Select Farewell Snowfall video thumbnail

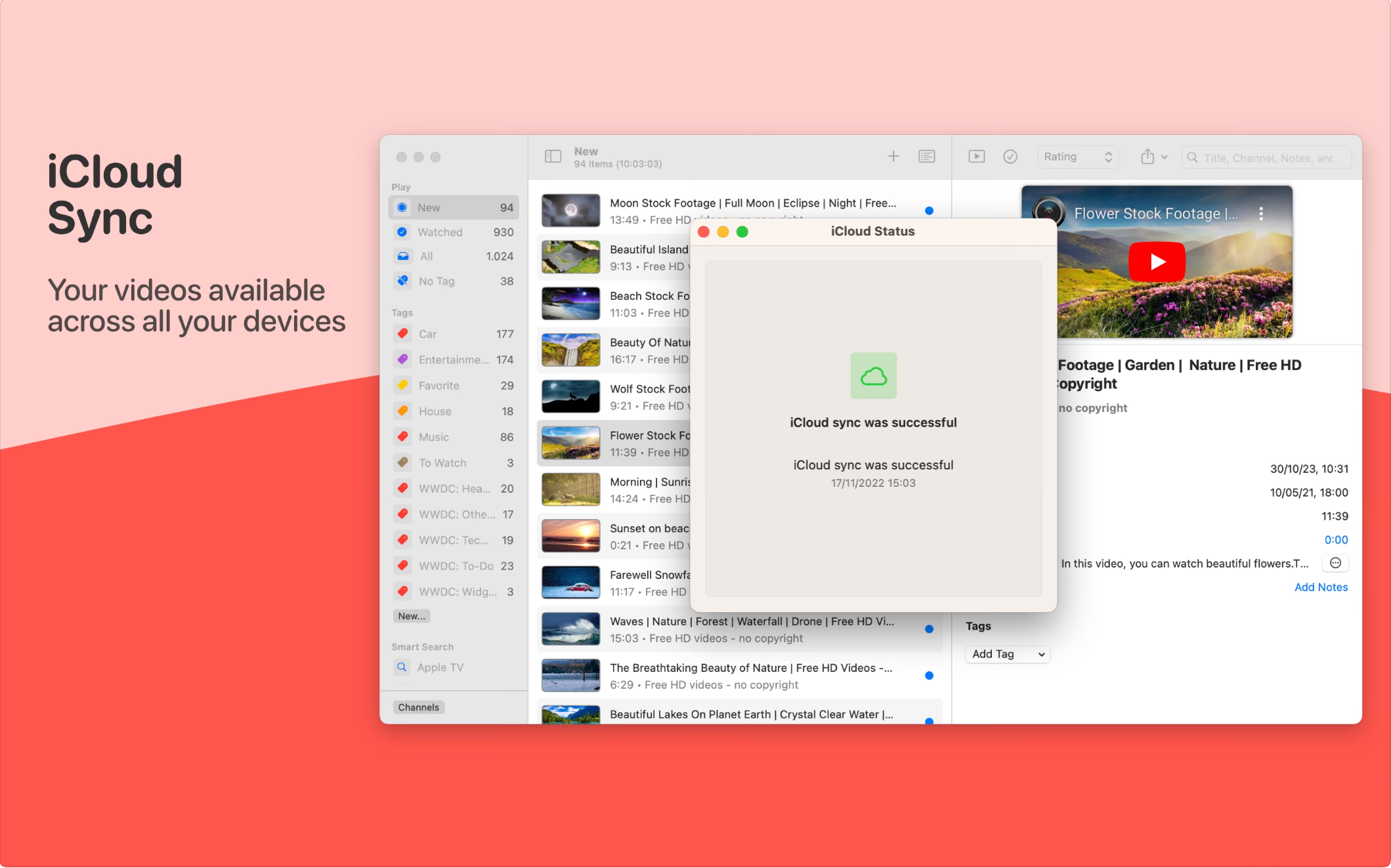tap(571, 583)
